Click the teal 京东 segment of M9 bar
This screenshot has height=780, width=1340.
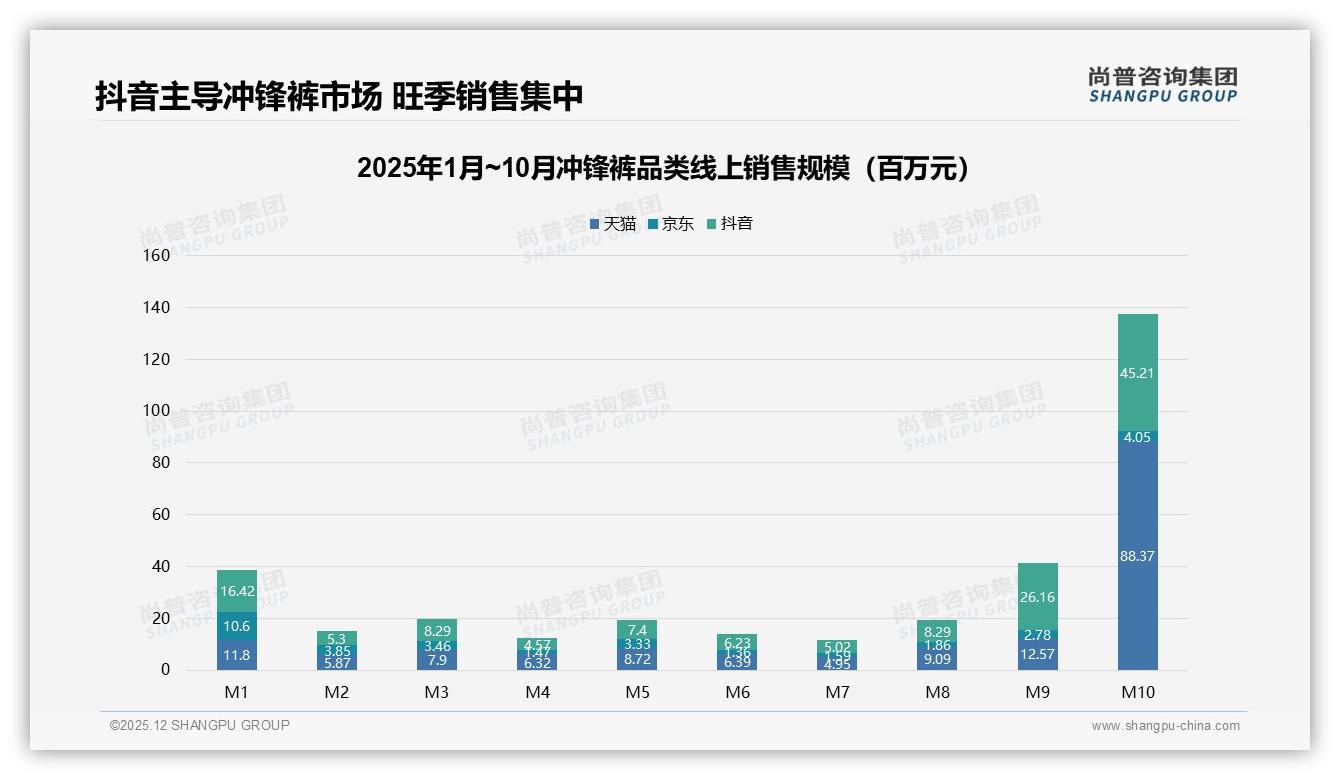click(x=1038, y=634)
